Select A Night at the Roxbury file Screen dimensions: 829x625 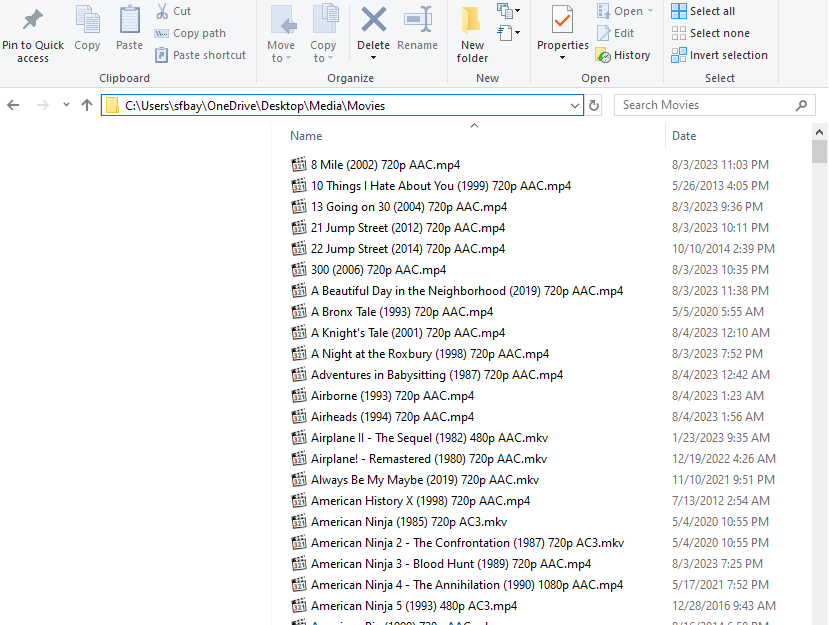coord(430,354)
